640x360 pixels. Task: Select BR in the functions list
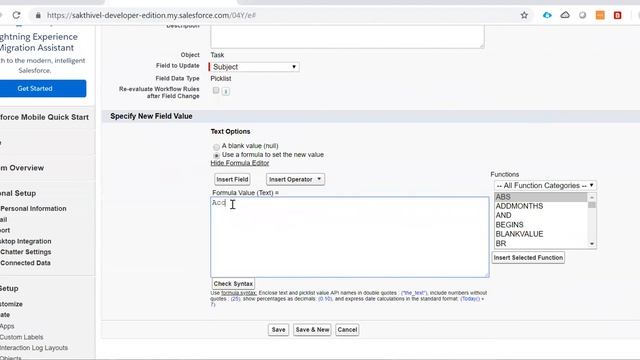pyautogui.click(x=541, y=244)
